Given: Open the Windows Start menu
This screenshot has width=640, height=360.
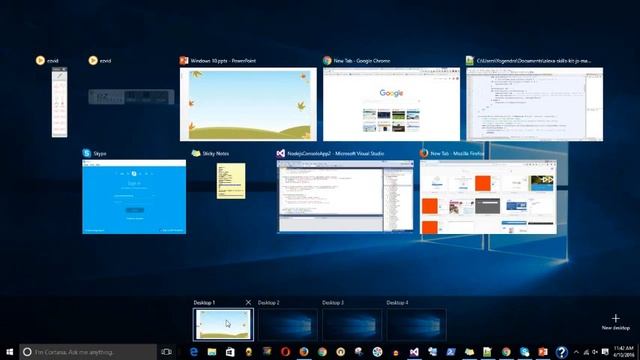Looking at the screenshot, I should tap(9, 352).
